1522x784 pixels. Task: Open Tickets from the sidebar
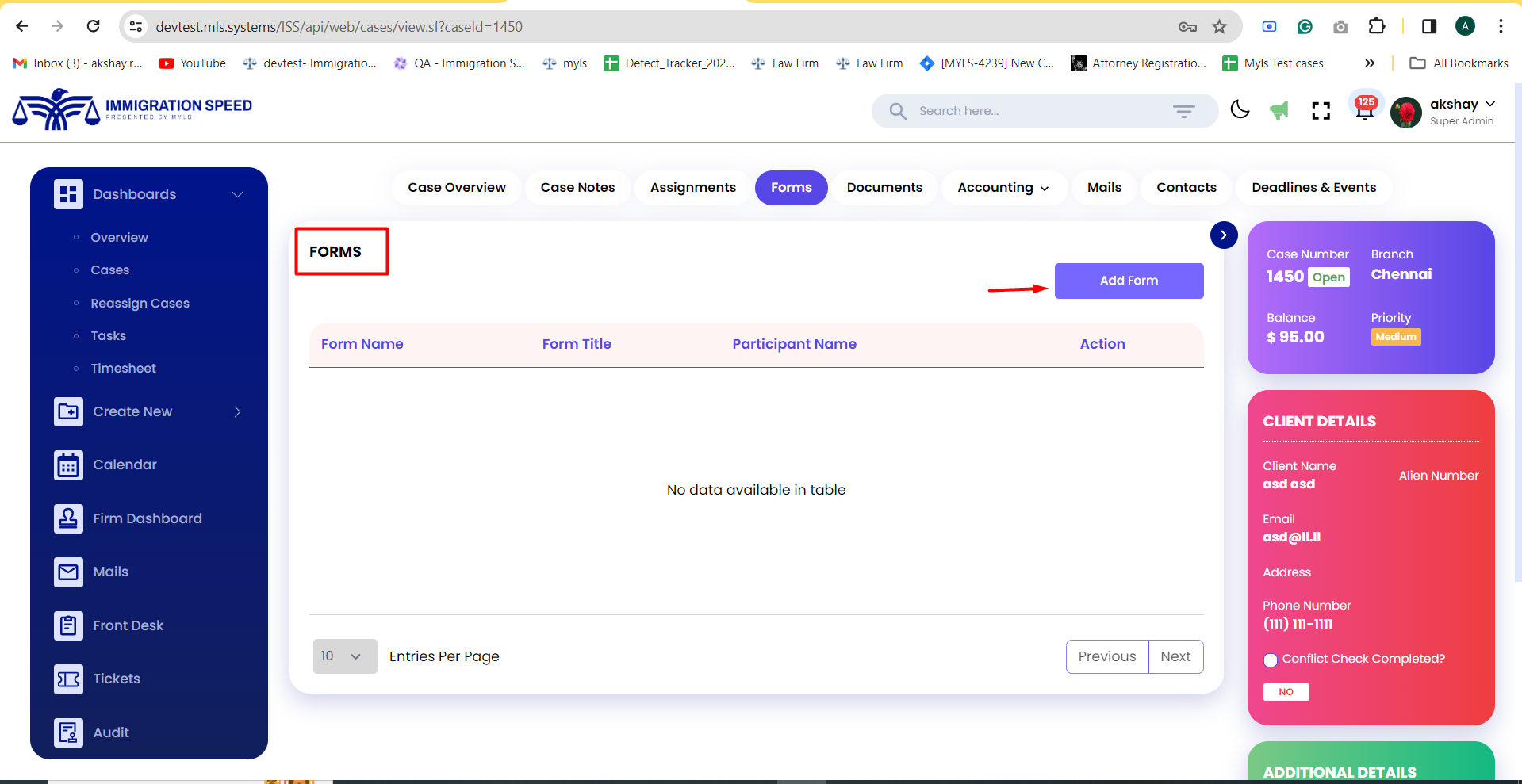(117, 679)
